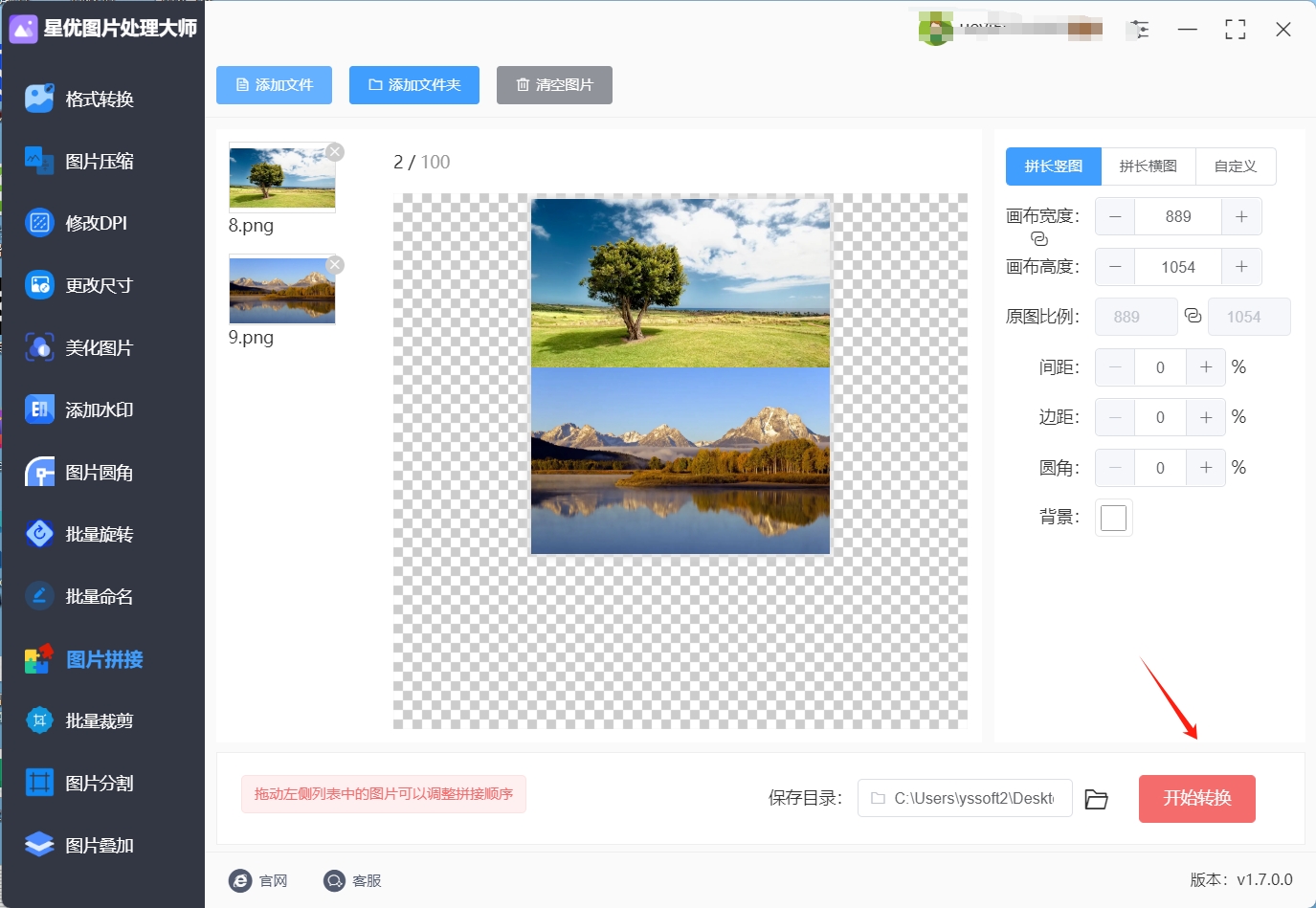Screen dimensions: 1316x908
Task: Switch to 拼长竖图 vertical stitch tab
Action: pos(1054,166)
